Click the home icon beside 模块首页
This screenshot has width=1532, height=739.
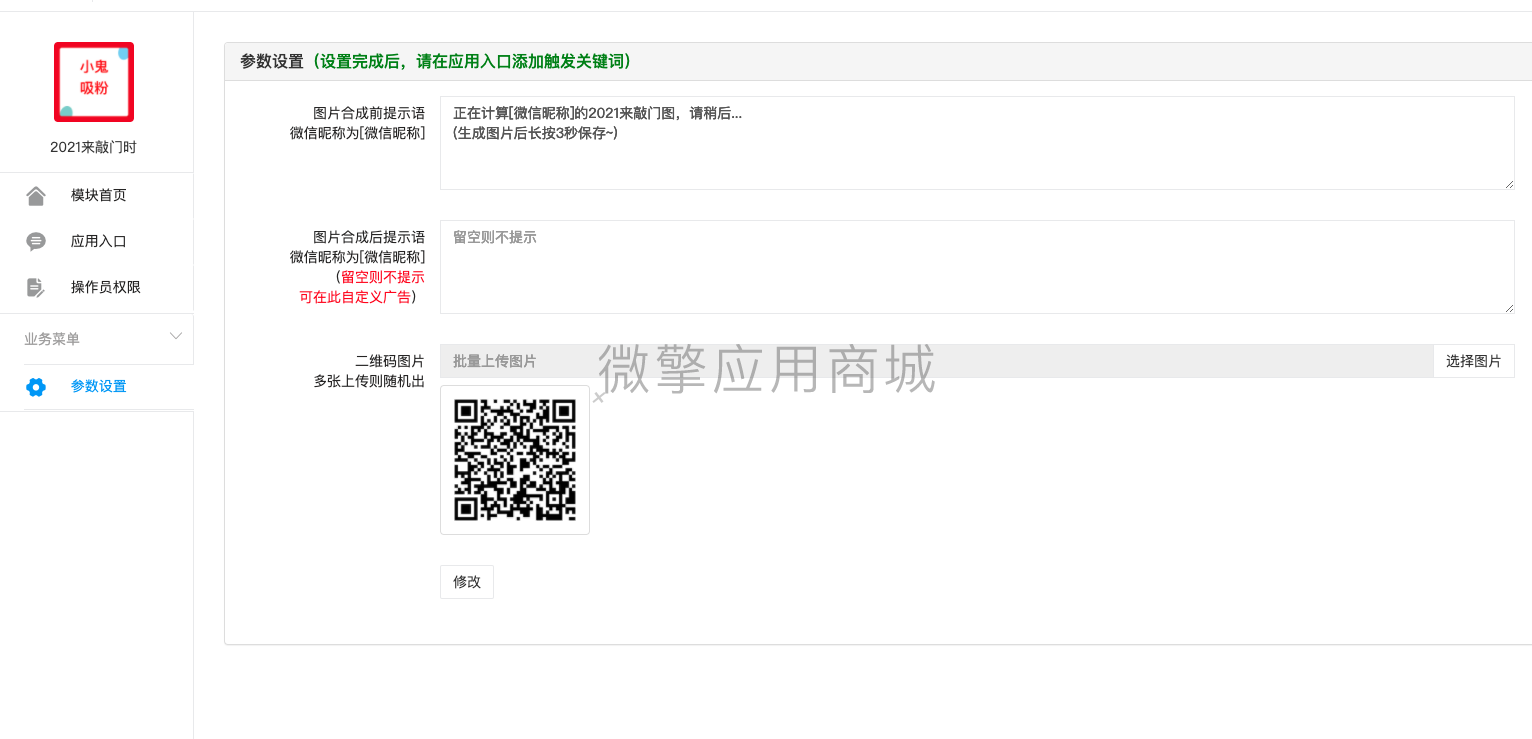36,196
